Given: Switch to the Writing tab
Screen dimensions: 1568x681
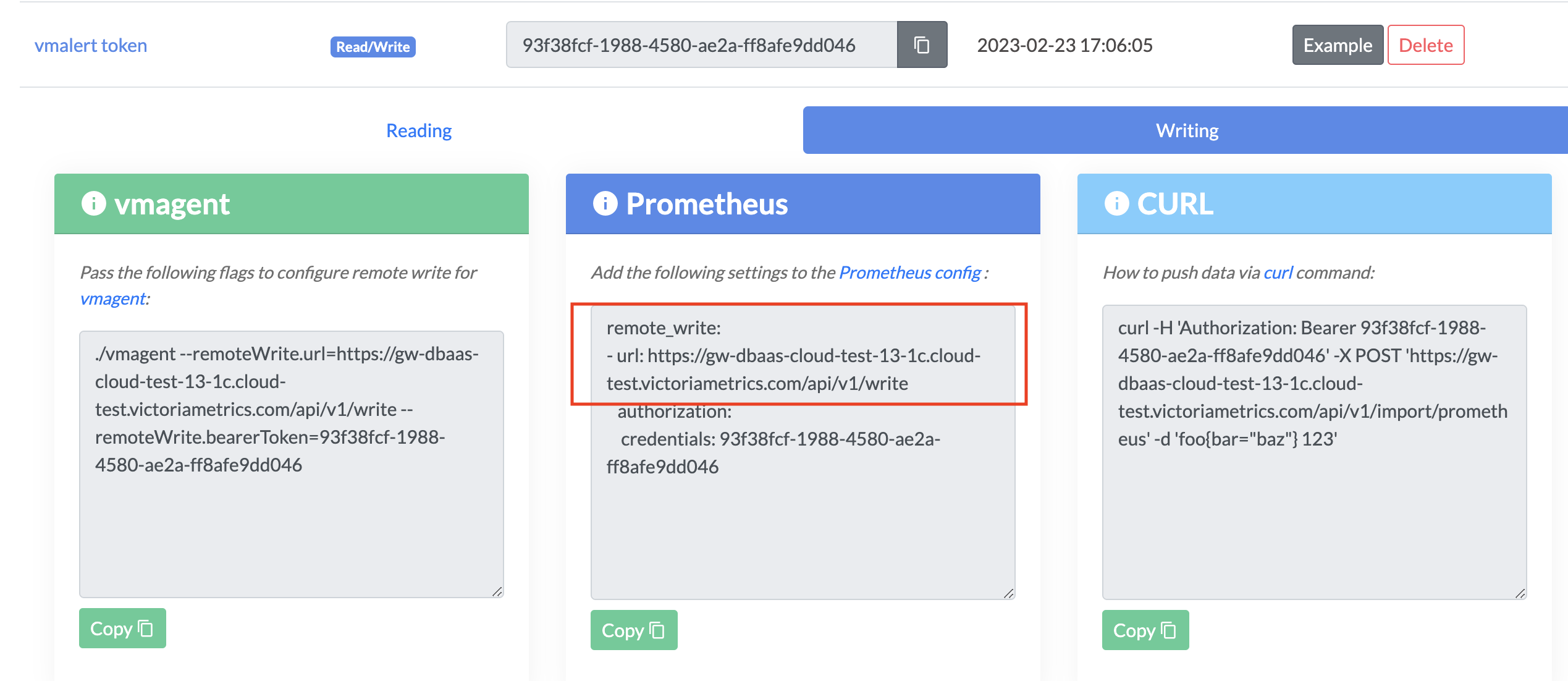Looking at the screenshot, I should tap(1185, 130).
